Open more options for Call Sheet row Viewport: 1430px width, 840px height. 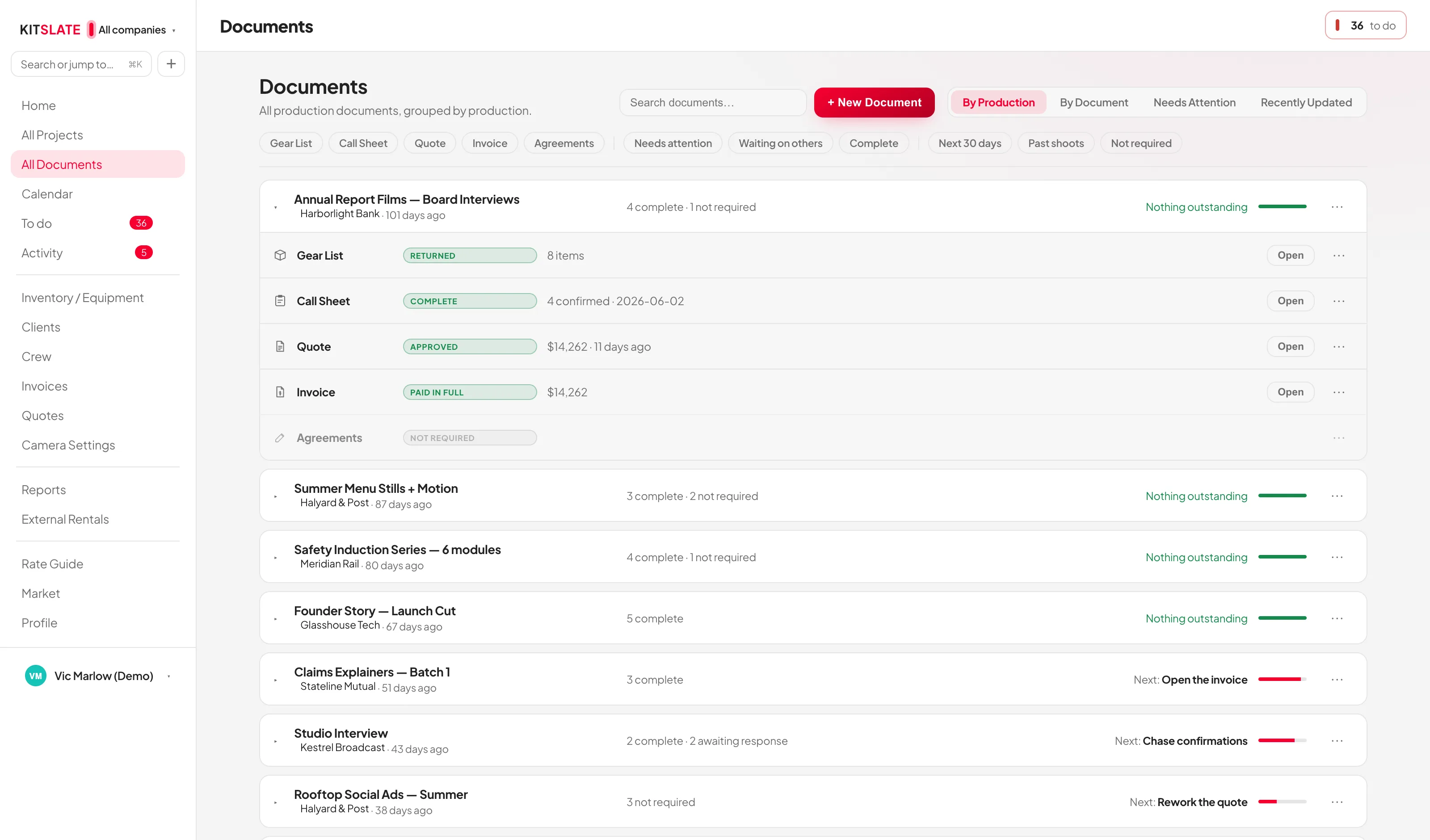[1339, 301]
